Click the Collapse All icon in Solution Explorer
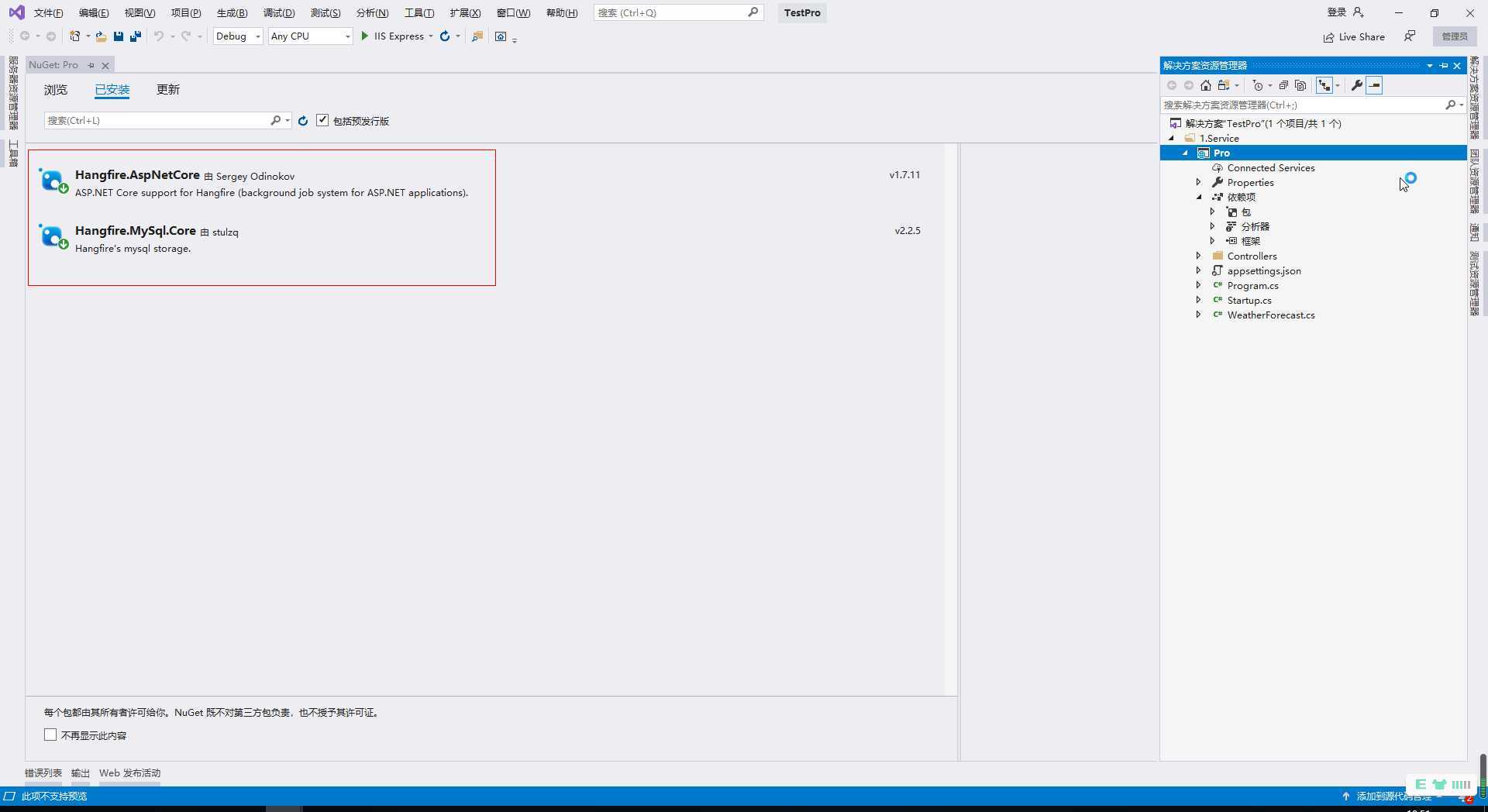This screenshot has width=1488, height=812. 1283,85
